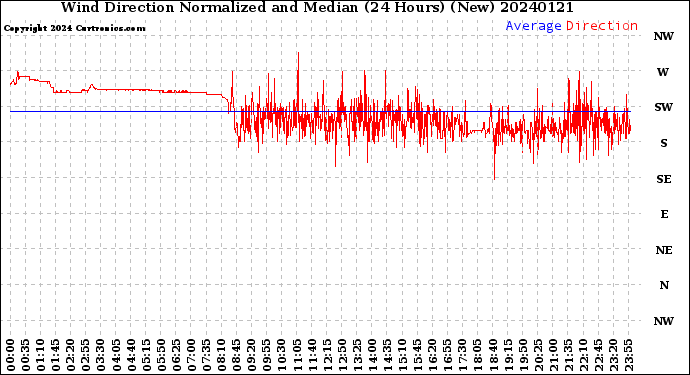Viewport: 690px width, 375px height.
Task: Click the 13:25 time label
Action: click(357, 355)
